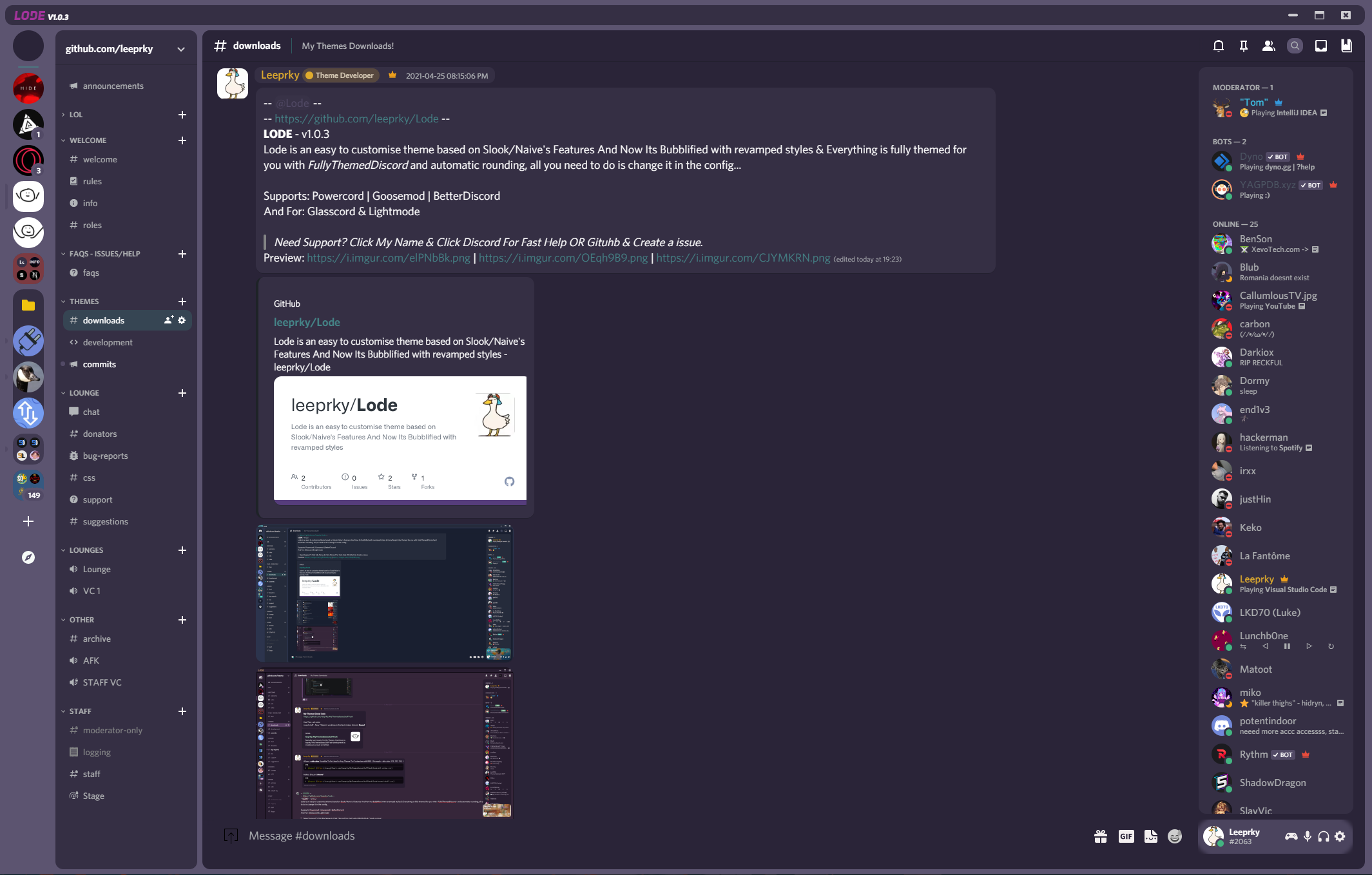Open the leeprky/Lode embed title
Image resolution: width=1372 pixels, height=875 pixels.
[307, 322]
